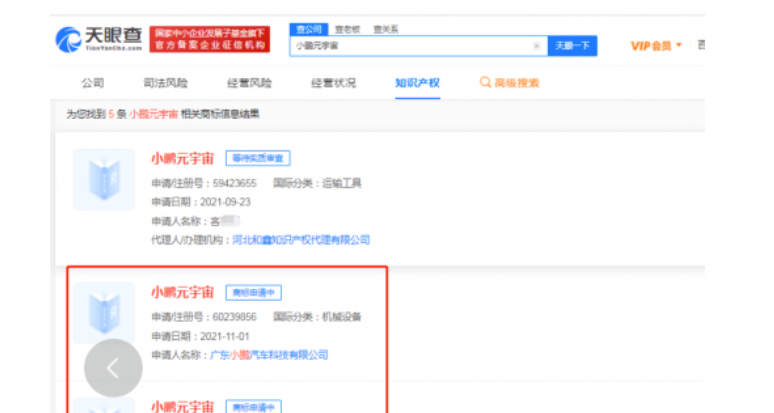Select application date 2021-09-23

[225, 202]
